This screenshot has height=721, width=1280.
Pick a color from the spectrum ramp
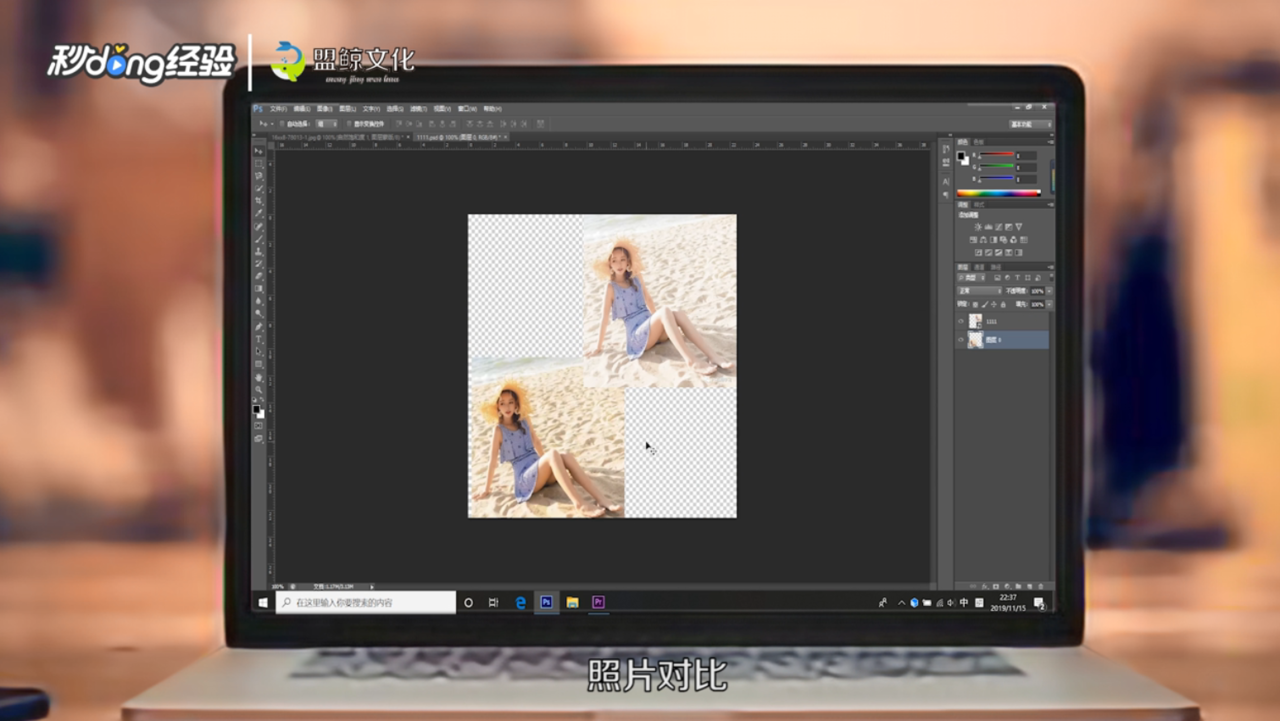coord(999,193)
